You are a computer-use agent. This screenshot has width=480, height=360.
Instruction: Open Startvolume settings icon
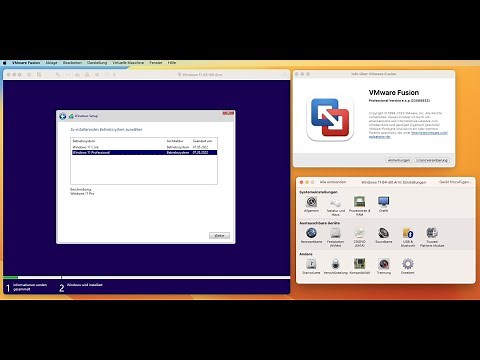click(311, 264)
